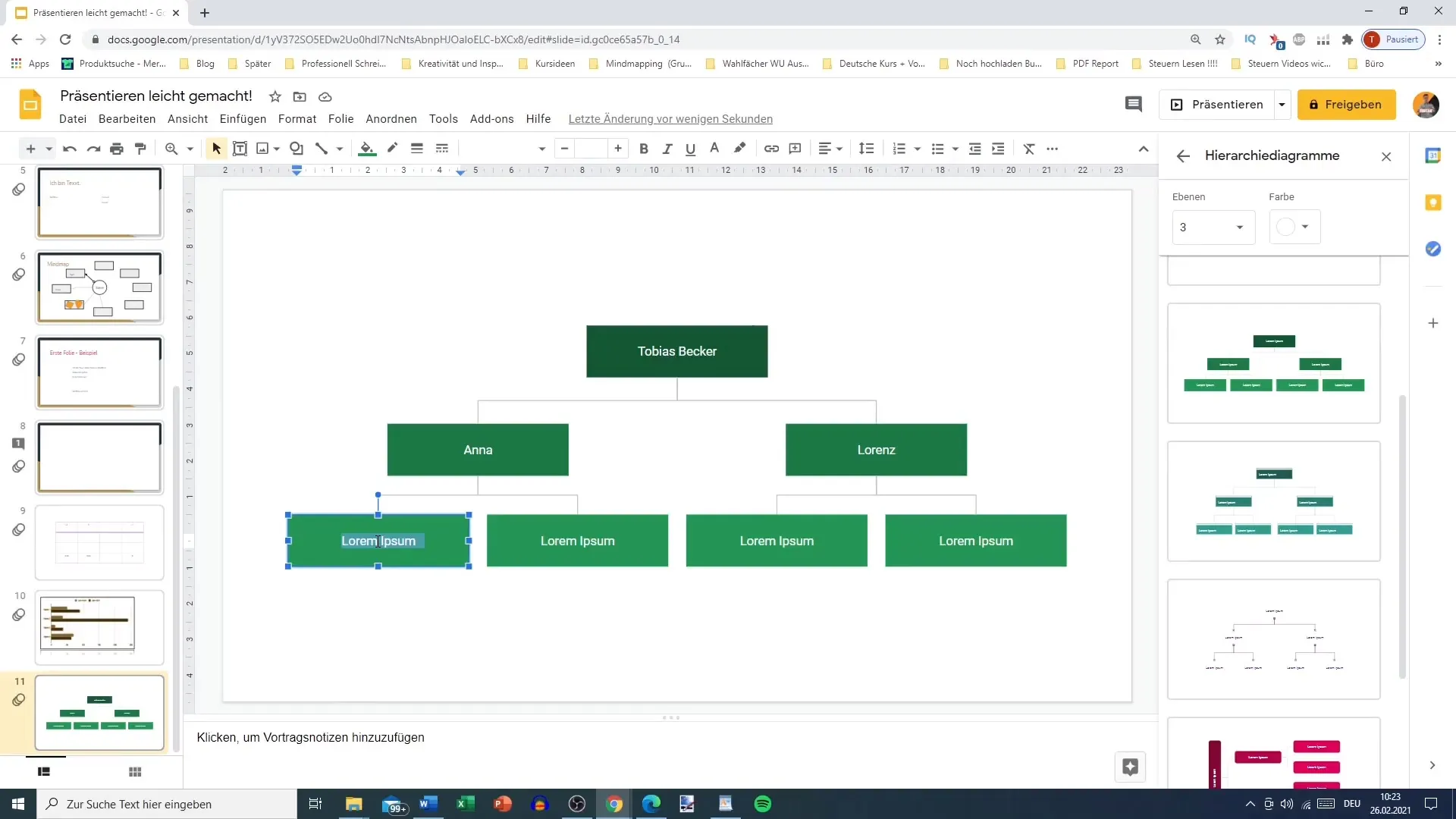Click the line spacing icon
Viewport: 1456px width, 819px height.
(867, 149)
